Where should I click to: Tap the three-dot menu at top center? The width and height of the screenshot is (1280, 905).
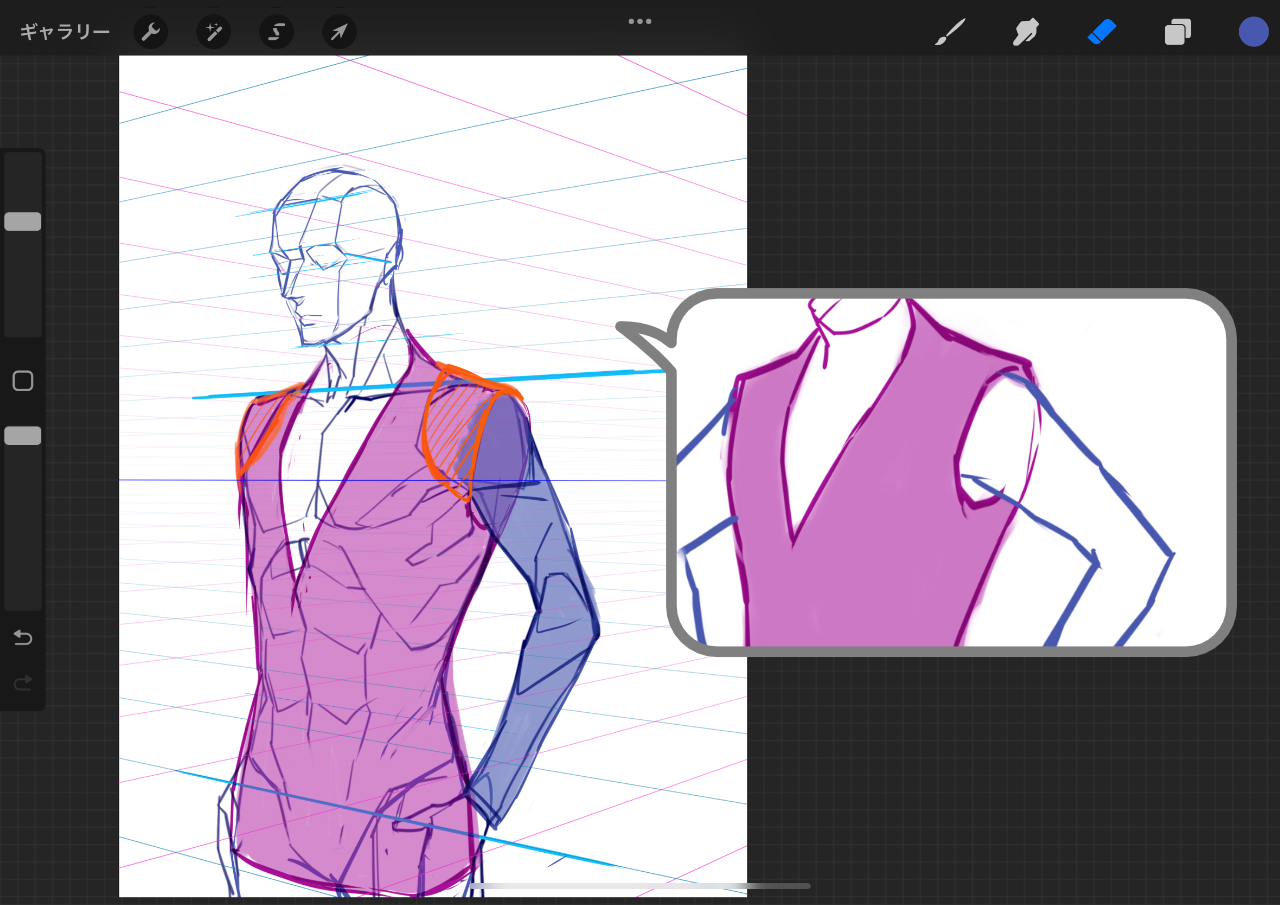point(640,21)
